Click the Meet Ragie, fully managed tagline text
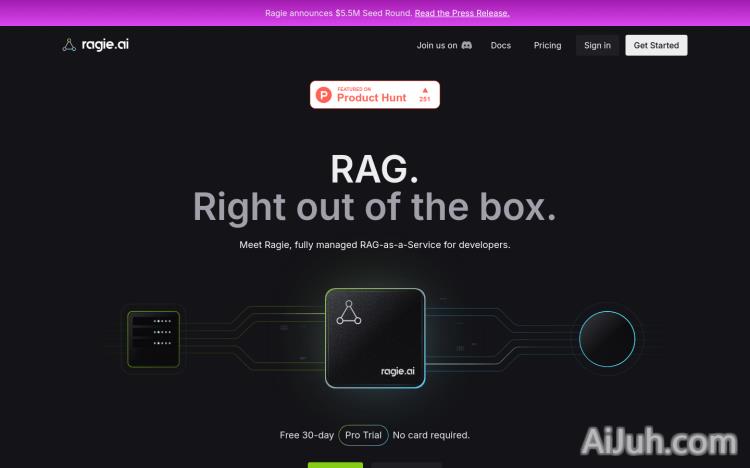Screen dimensions: 750x468 (375, 245)
